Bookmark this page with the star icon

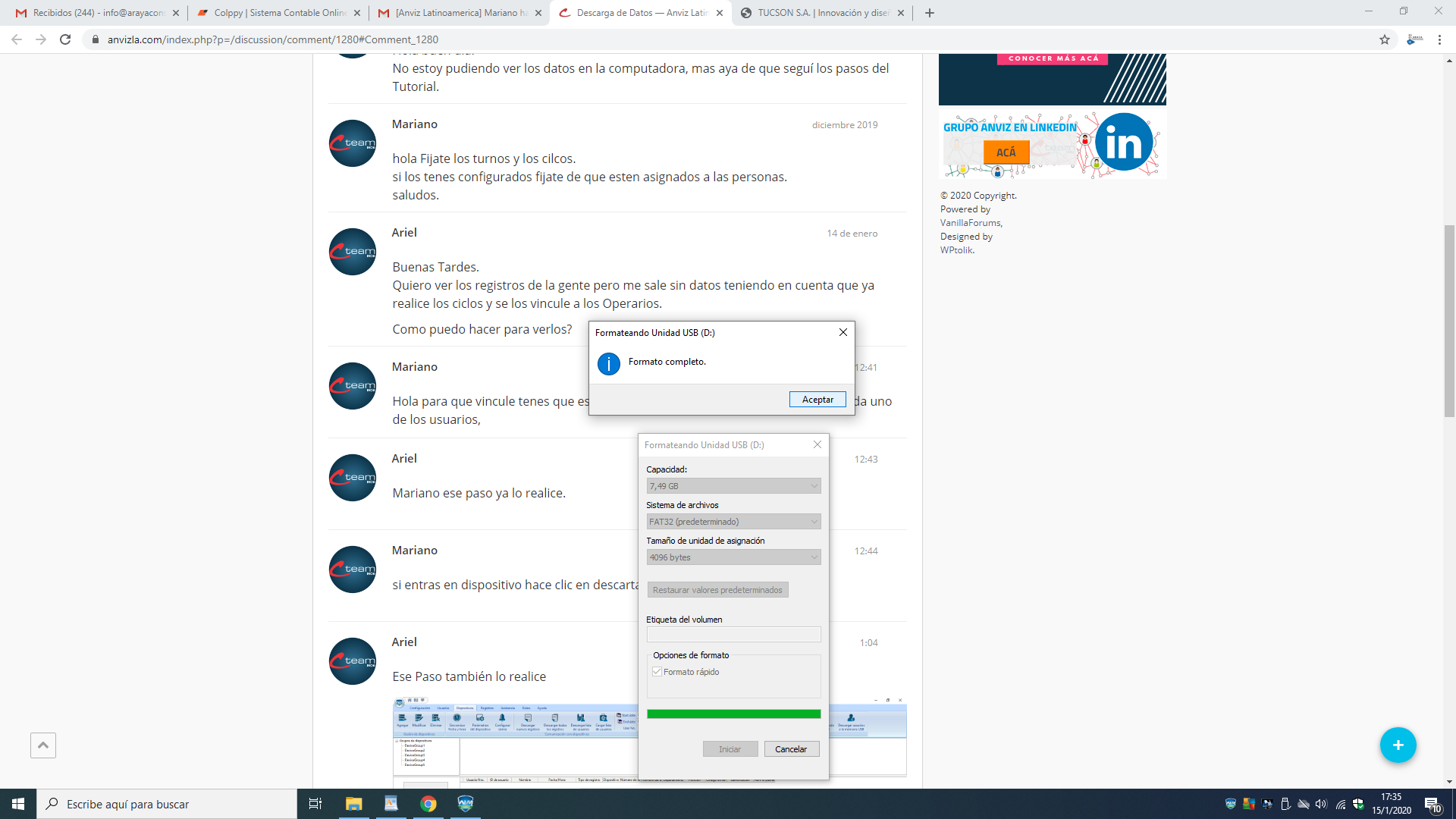point(1385,39)
